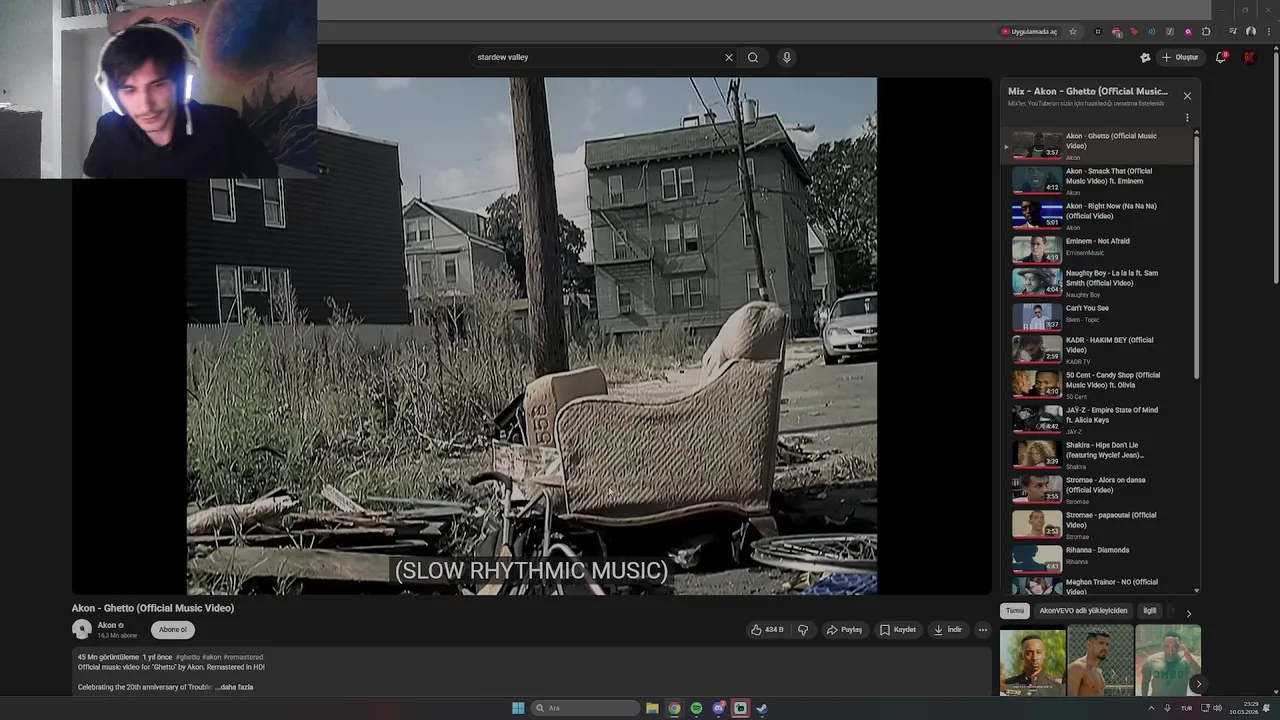Click 'Uygulamada aç' open in app button
The width and height of the screenshot is (1280, 720).
1029,31
